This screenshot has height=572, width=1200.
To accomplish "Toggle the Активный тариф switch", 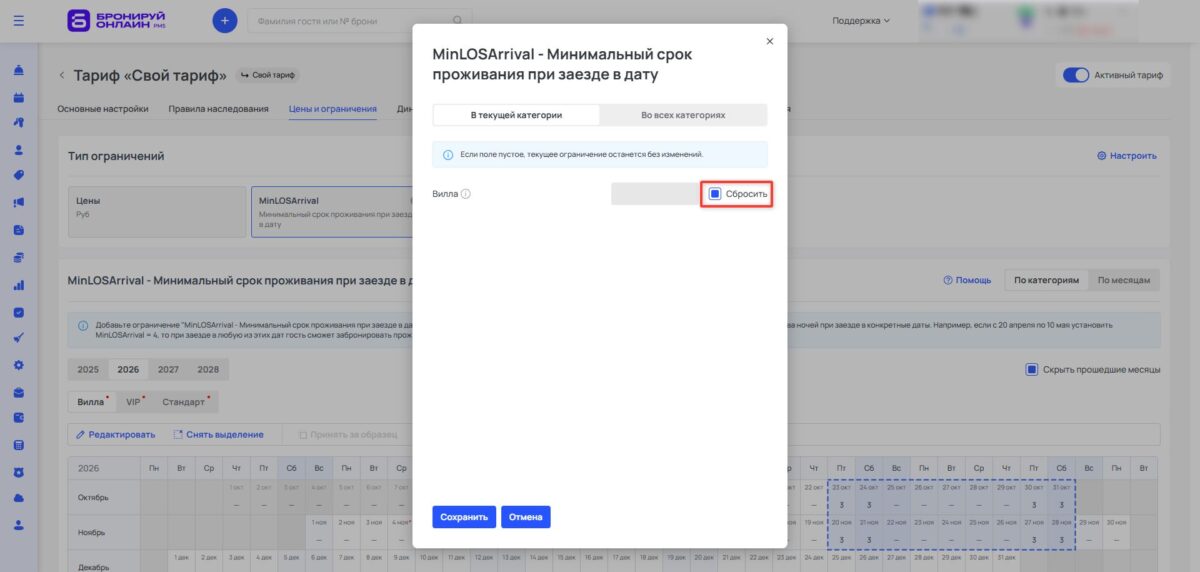I will pos(1075,75).
